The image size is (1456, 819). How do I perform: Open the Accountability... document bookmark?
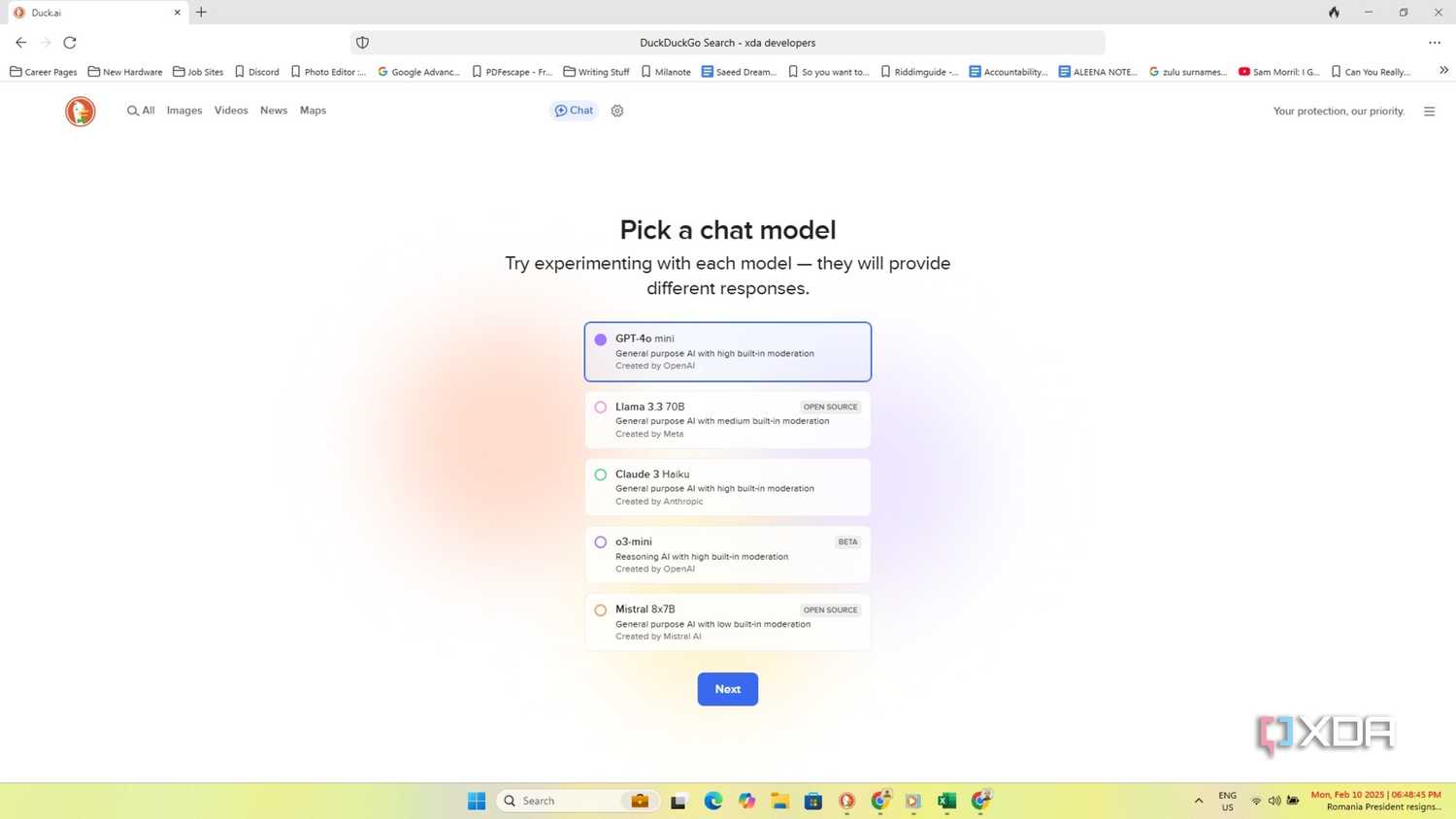point(1009,72)
